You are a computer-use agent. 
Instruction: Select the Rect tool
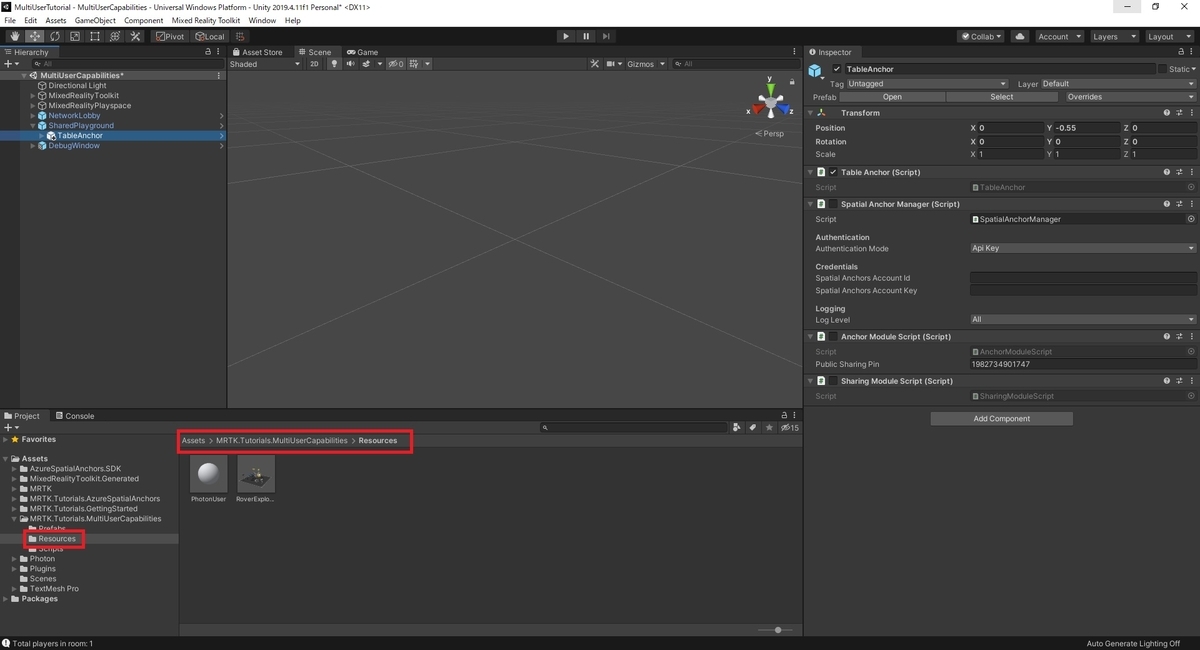pos(95,36)
